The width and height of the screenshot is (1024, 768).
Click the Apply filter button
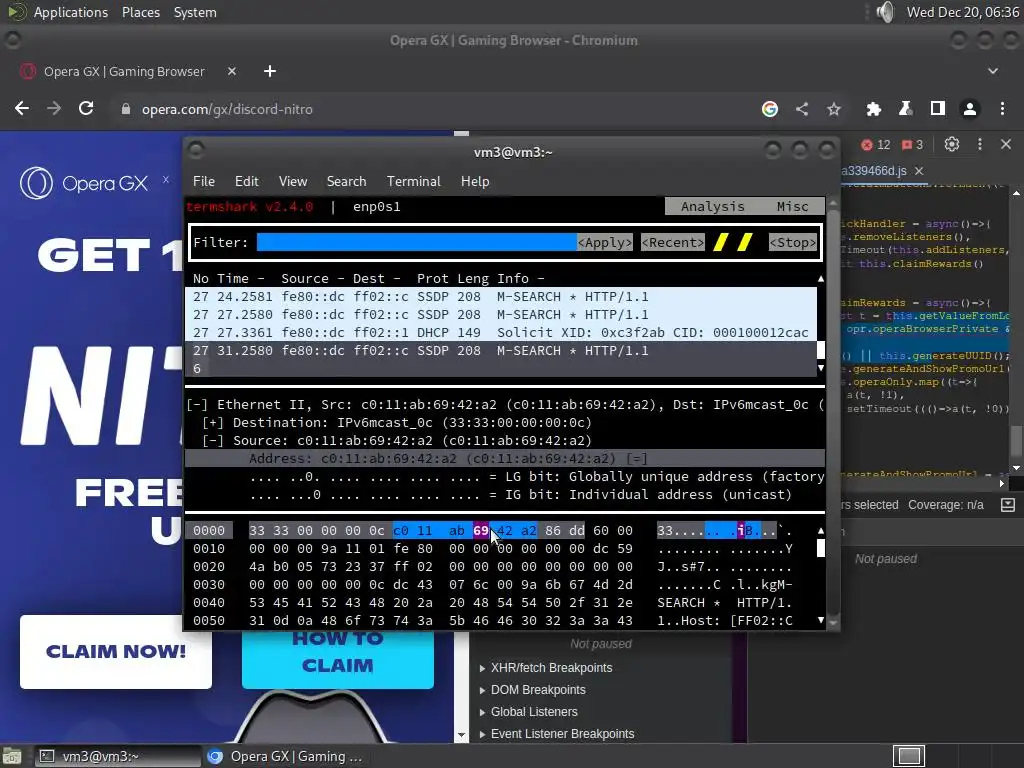[605, 242]
